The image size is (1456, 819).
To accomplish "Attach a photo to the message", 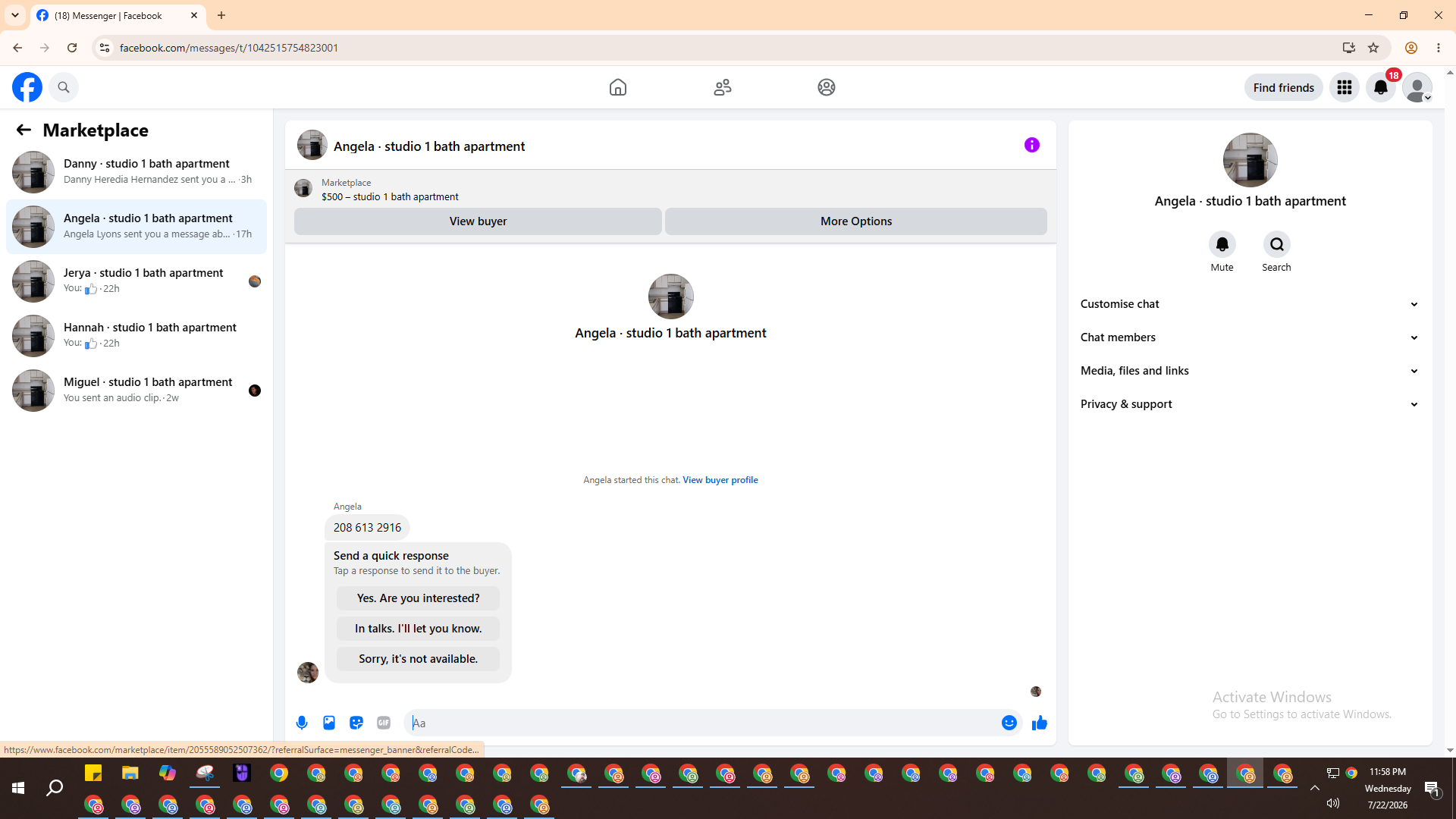I will (x=329, y=723).
